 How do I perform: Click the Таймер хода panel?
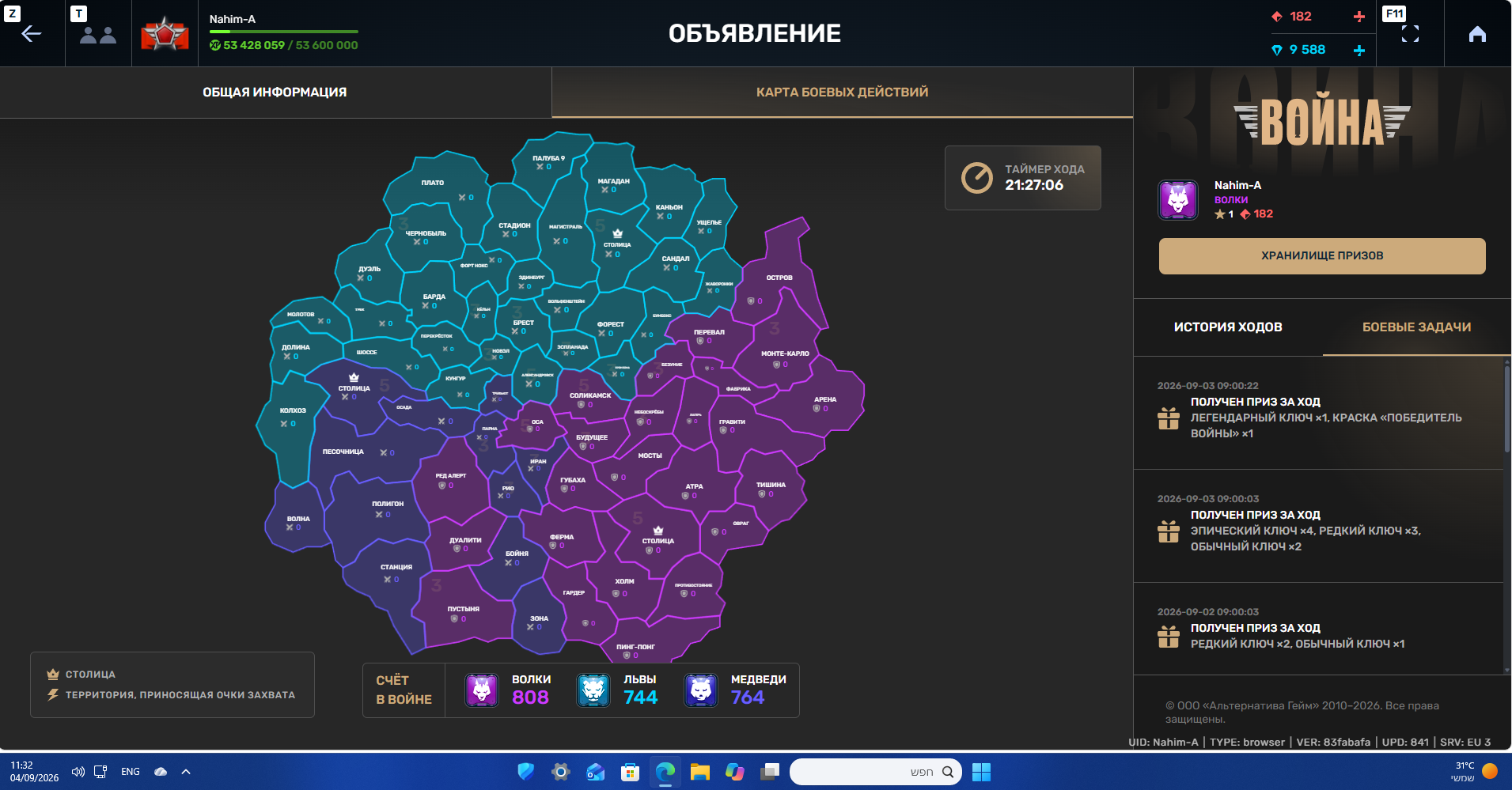point(1022,178)
